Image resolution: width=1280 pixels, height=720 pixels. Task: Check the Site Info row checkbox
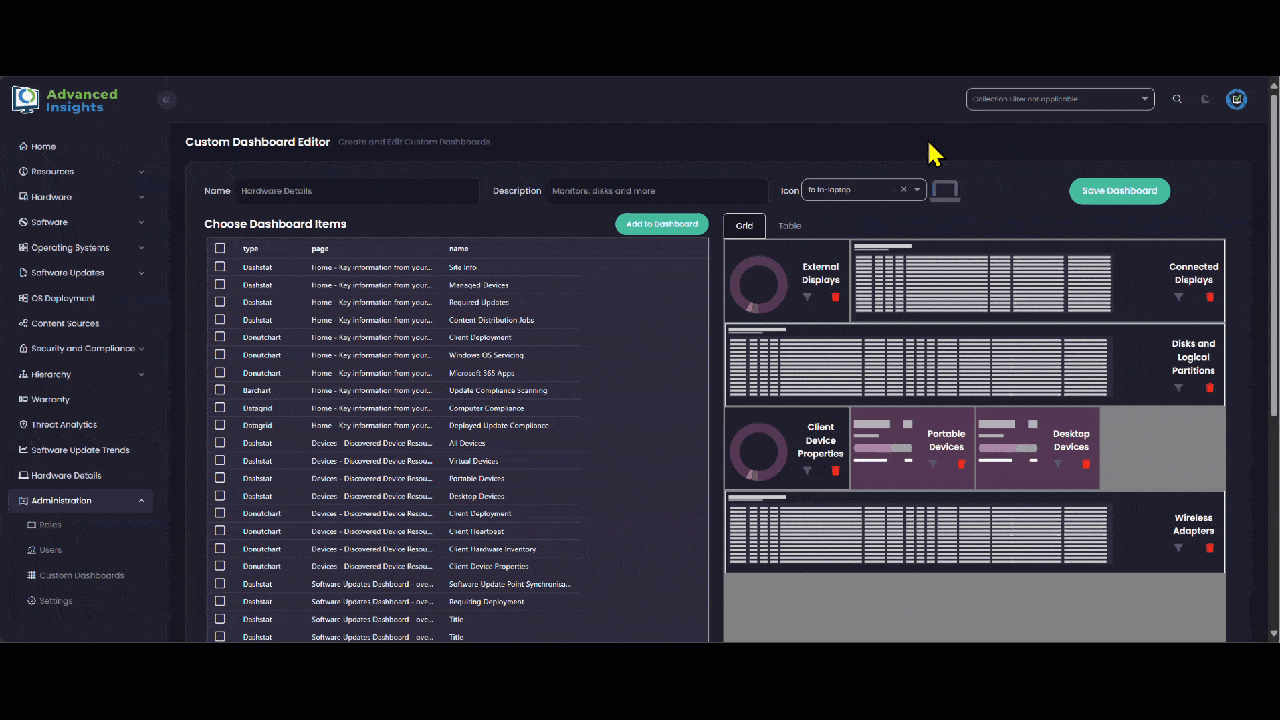click(x=220, y=267)
